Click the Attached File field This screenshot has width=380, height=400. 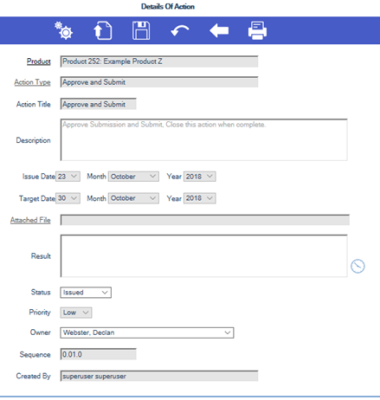pos(205,220)
